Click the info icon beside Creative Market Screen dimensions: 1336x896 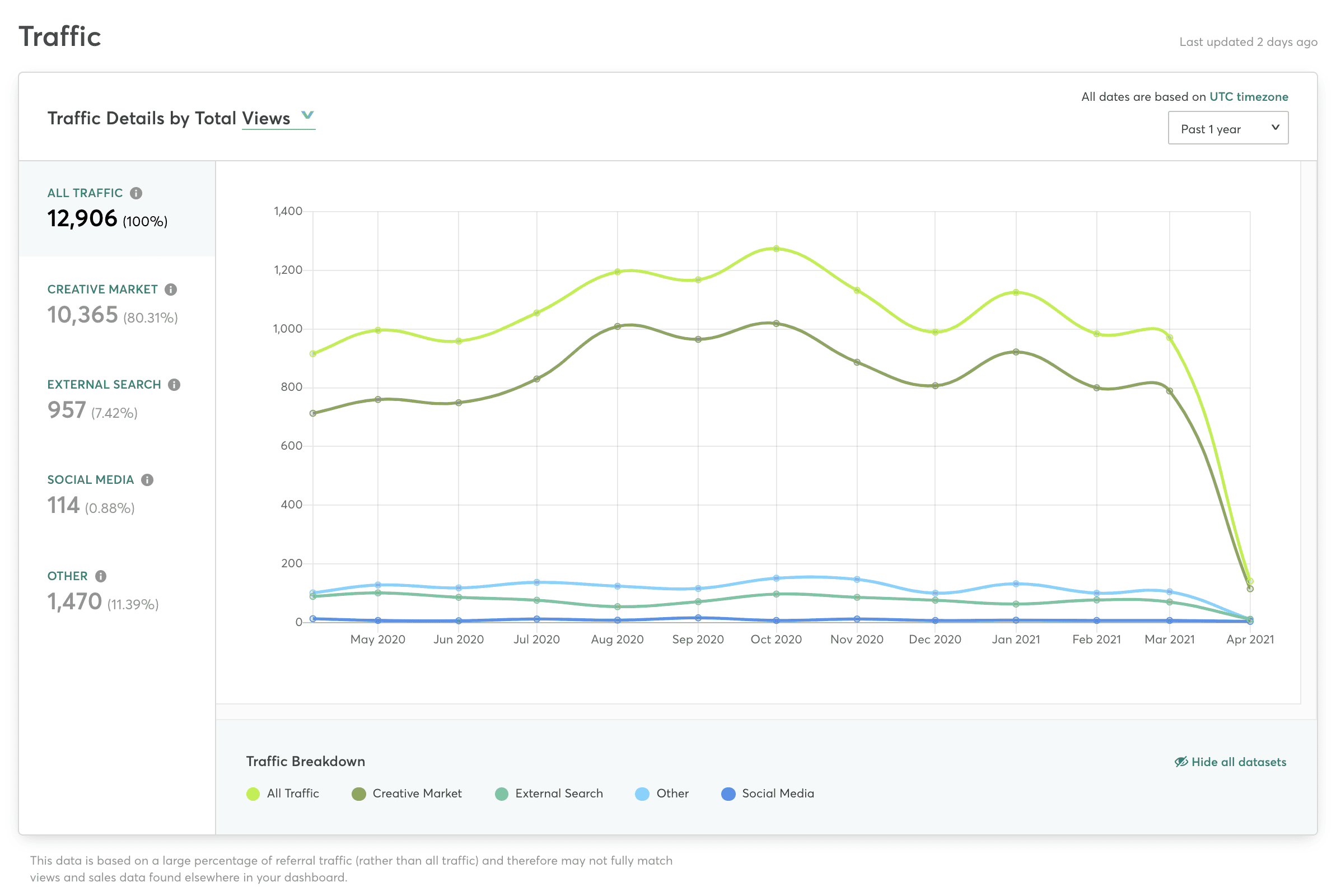171,290
